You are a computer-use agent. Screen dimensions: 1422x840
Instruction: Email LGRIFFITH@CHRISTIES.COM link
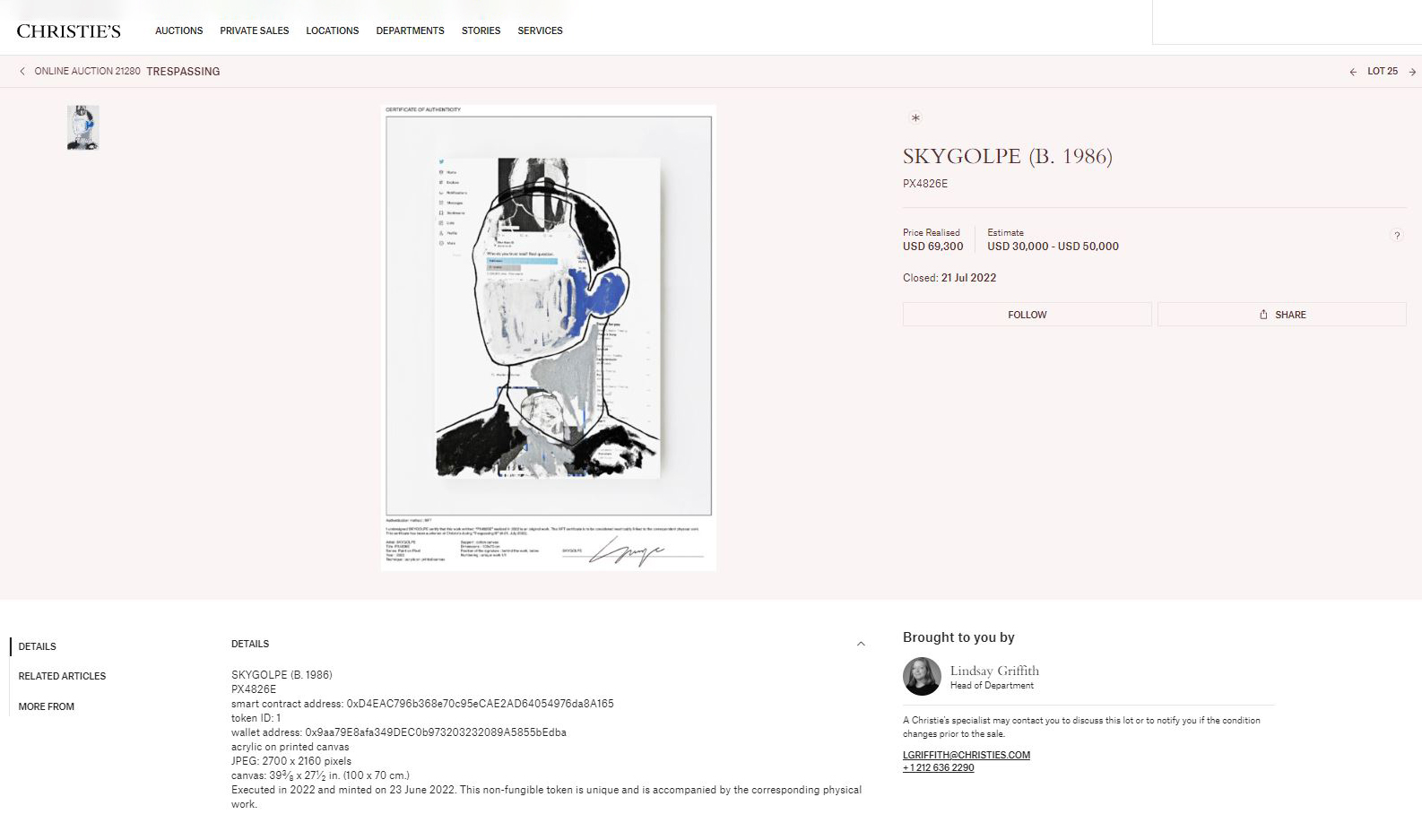(x=967, y=755)
